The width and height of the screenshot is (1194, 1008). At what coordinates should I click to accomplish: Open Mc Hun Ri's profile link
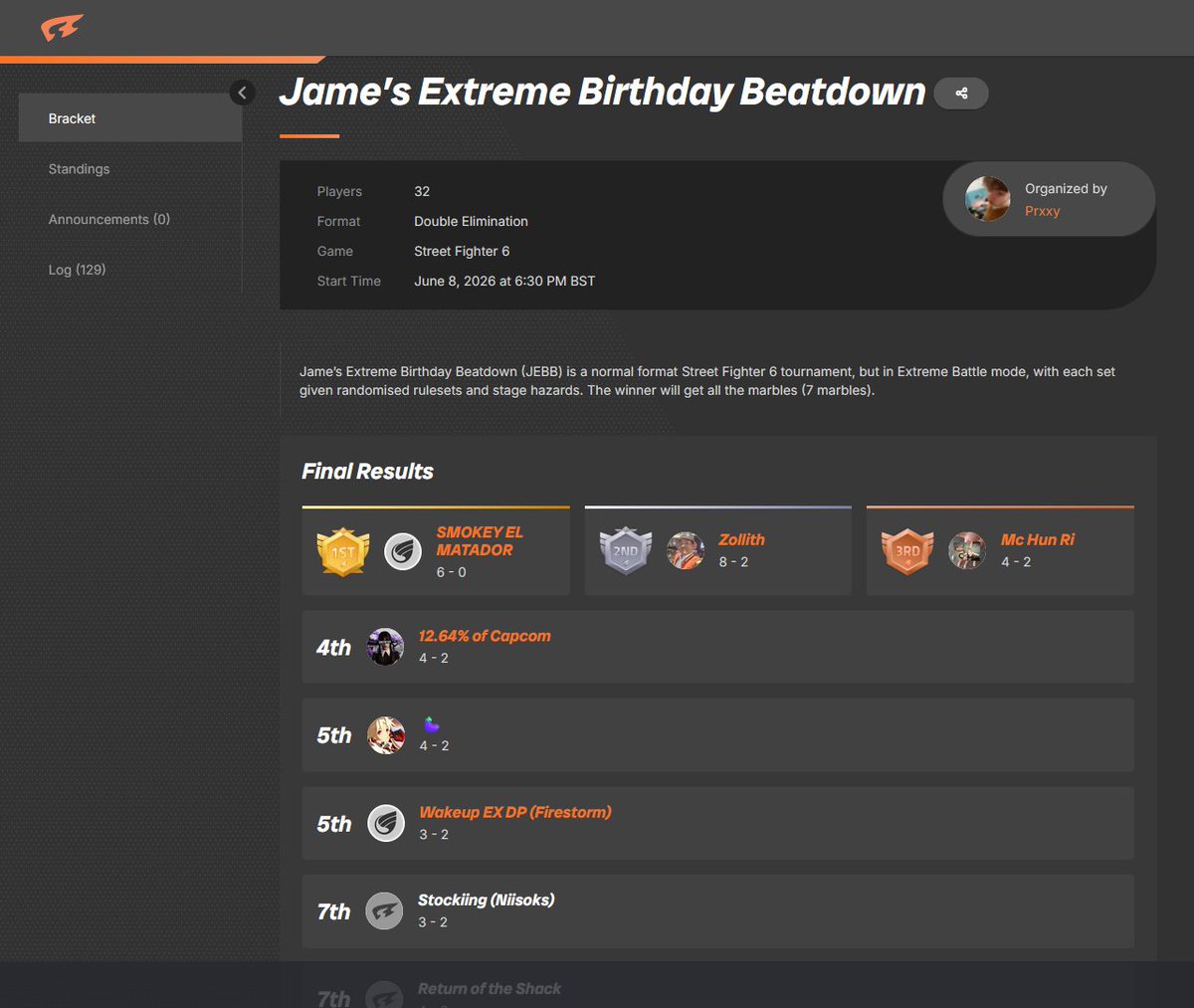click(1038, 539)
